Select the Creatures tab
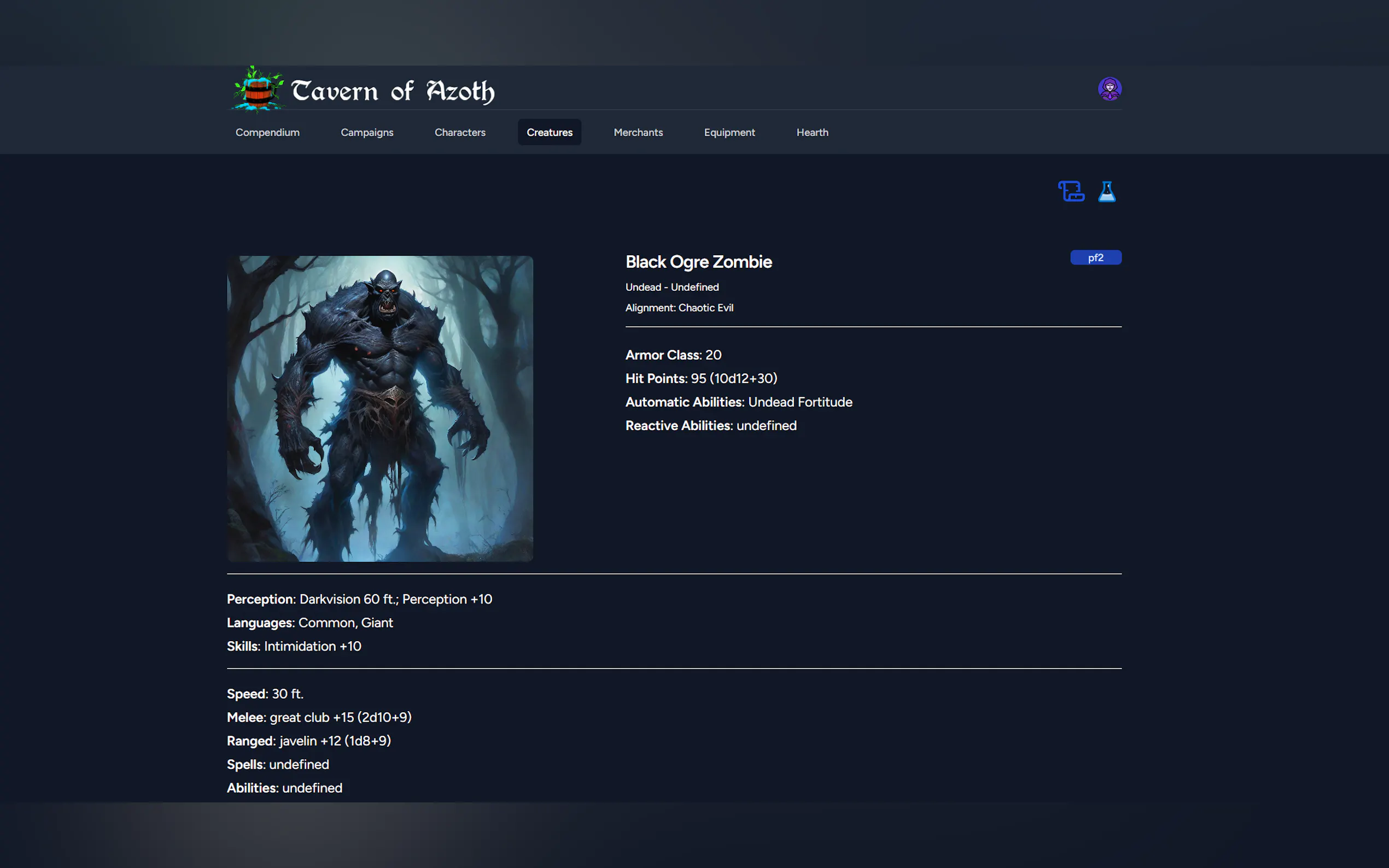The height and width of the screenshot is (868, 1389). click(549, 132)
